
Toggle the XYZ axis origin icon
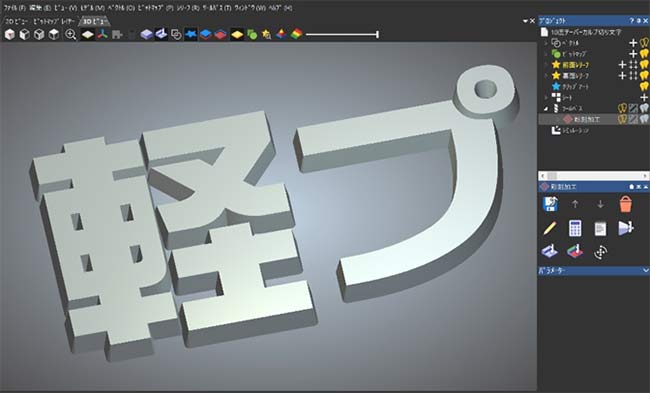coord(102,34)
